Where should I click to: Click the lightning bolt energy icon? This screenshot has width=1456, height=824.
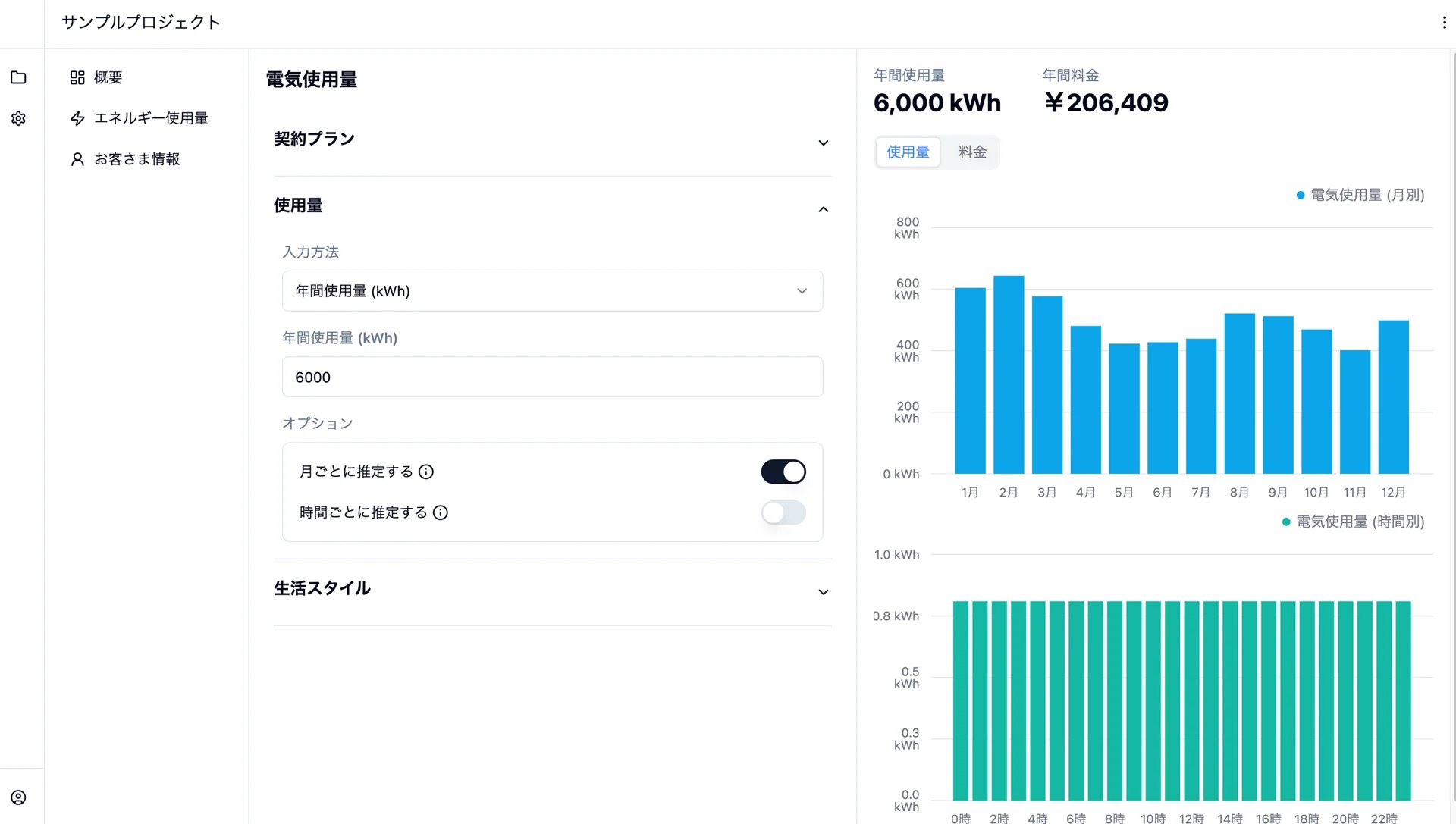[77, 118]
